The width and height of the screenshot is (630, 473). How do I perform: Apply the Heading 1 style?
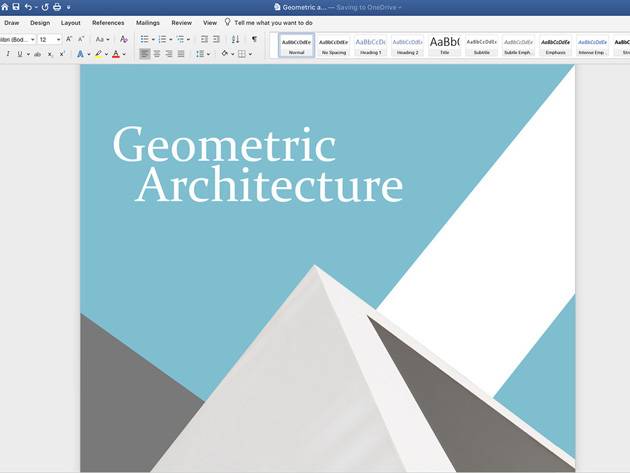pos(370,45)
